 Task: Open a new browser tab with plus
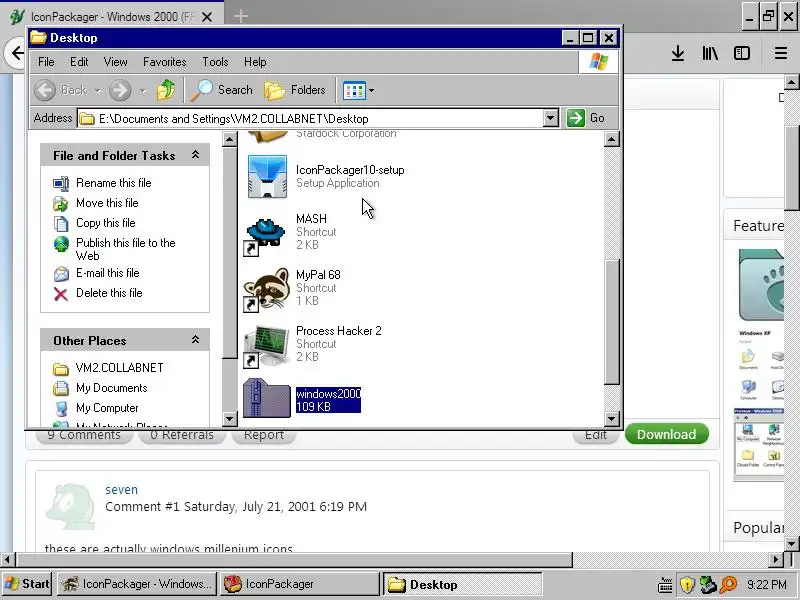click(241, 16)
